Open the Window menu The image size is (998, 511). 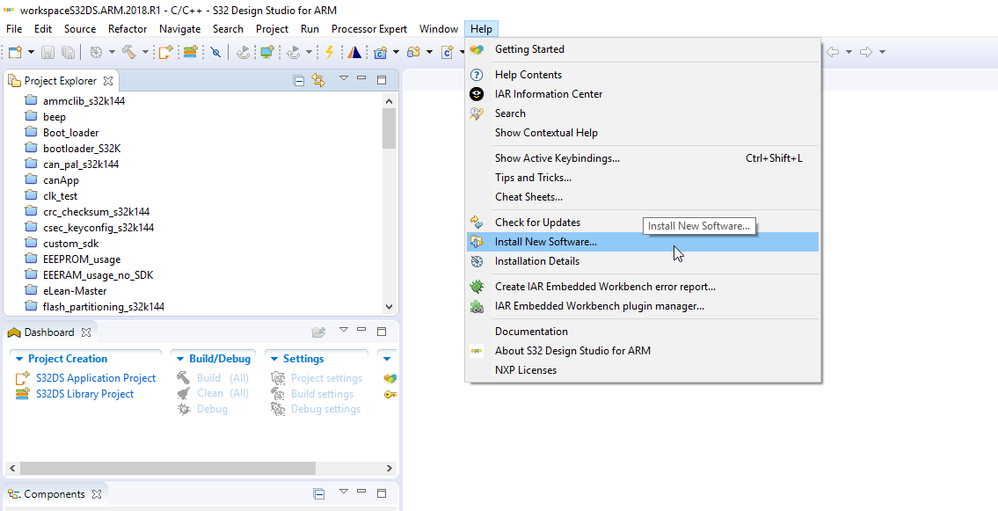click(x=439, y=29)
